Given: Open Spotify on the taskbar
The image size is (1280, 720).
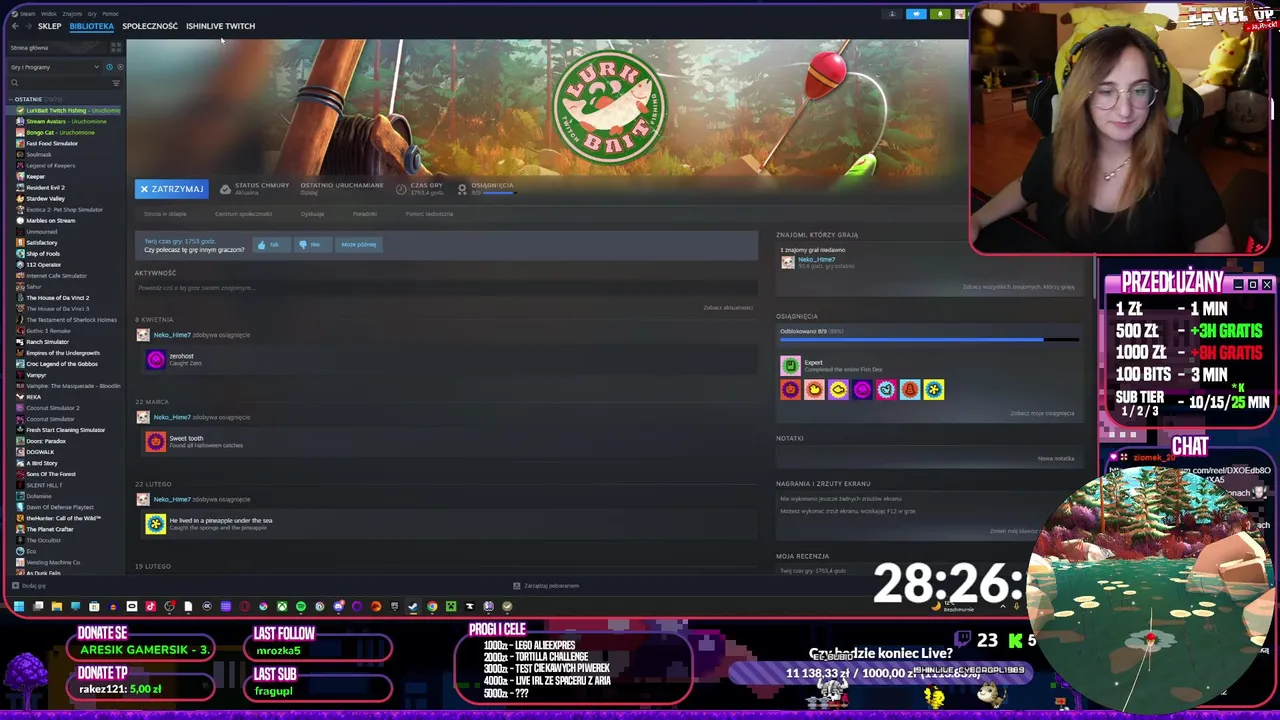Looking at the screenshot, I should point(301,606).
